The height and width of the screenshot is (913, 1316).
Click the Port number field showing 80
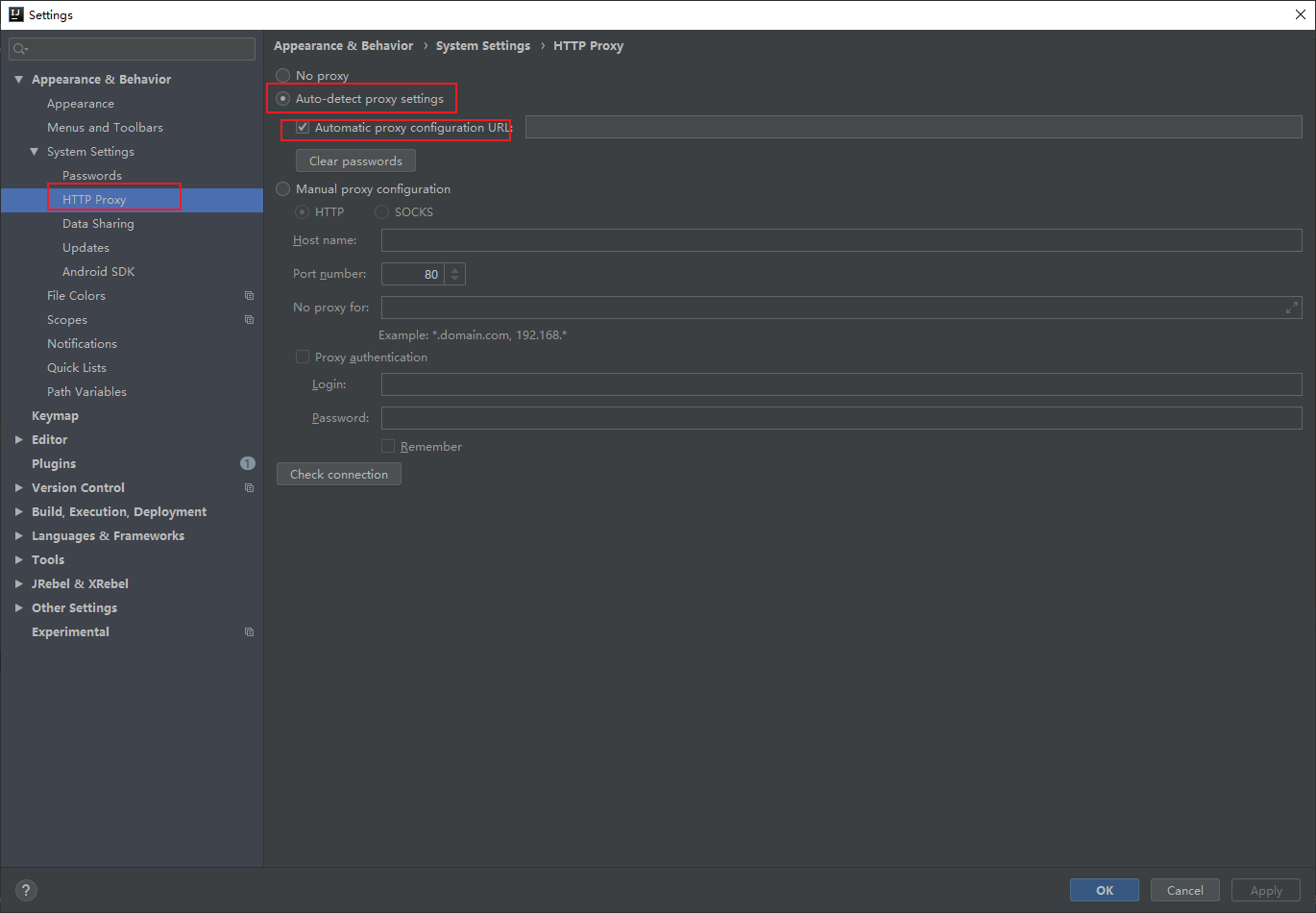414,274
